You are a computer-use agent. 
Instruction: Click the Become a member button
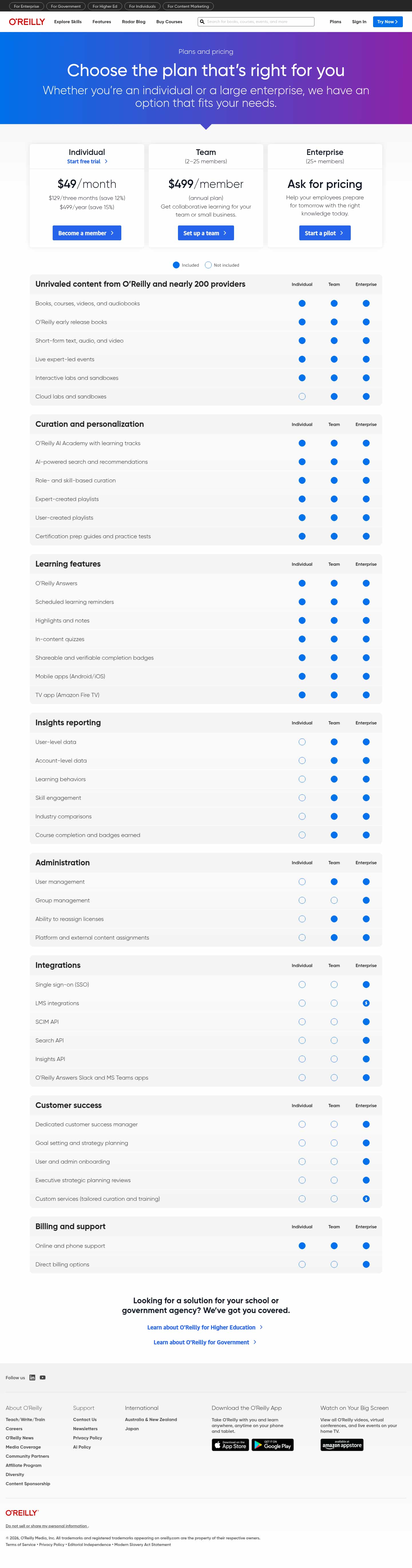coord(87,233)
